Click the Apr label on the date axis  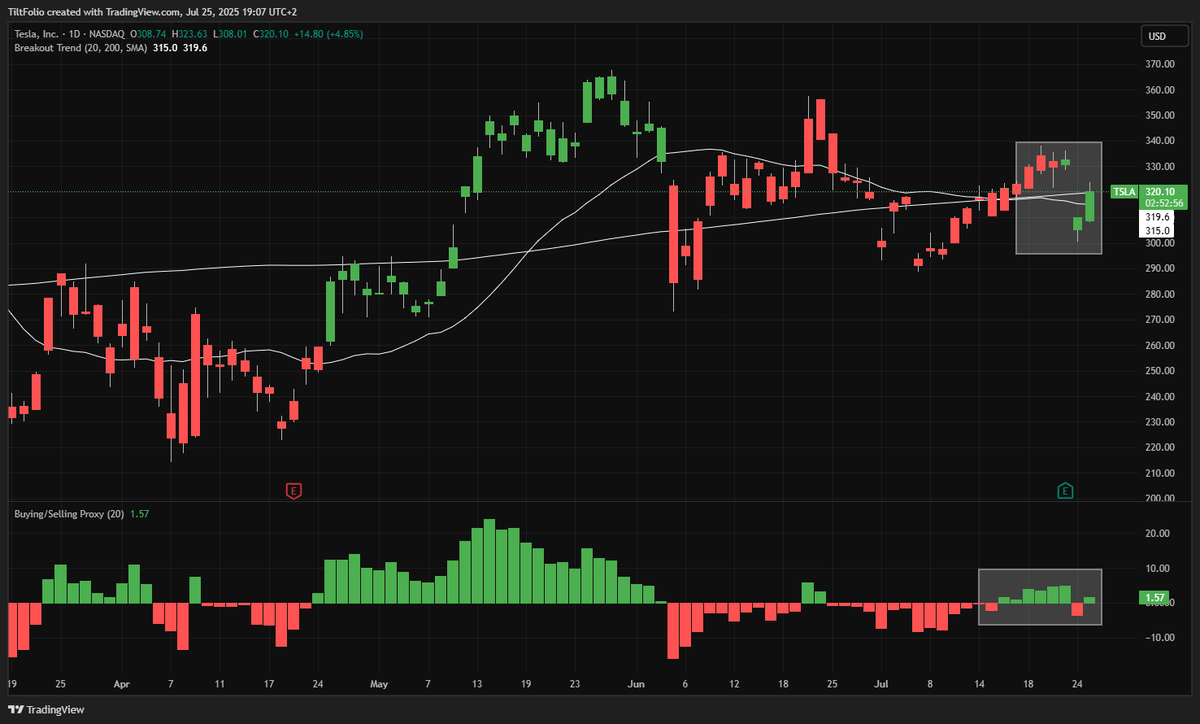pyautogui.click(x=122, y=685)
